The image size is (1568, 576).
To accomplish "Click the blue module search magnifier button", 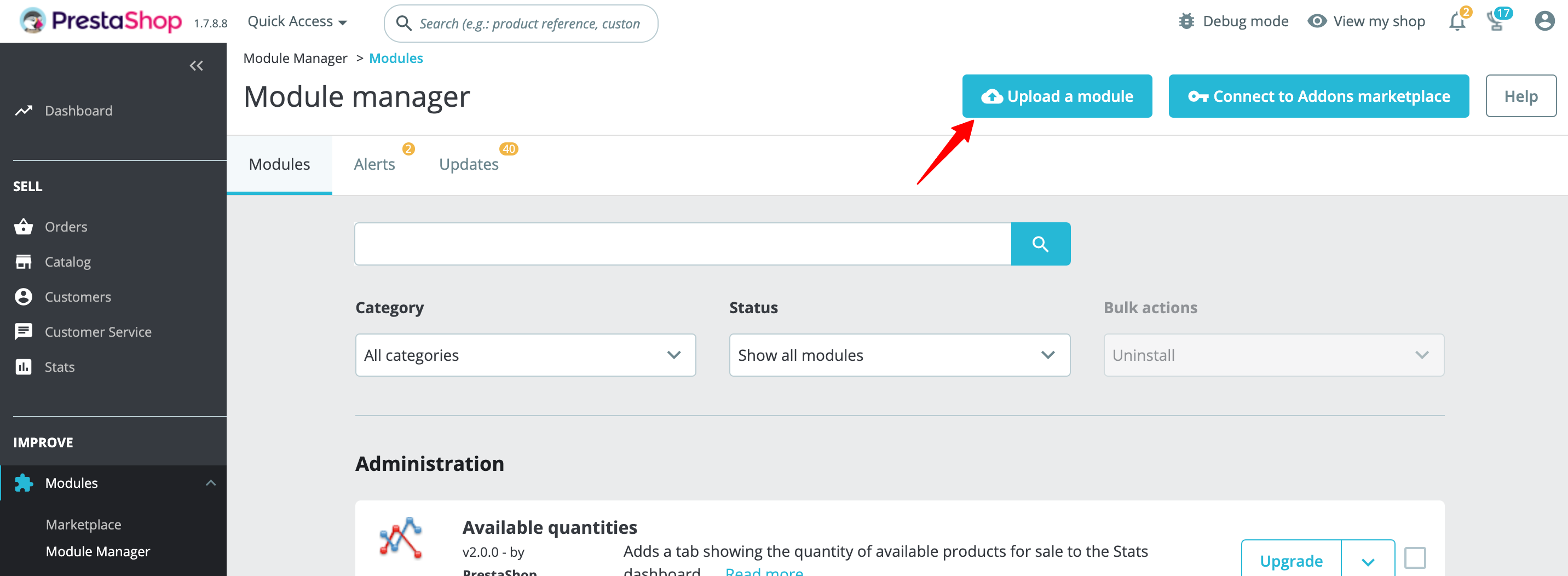I will point(1040,244).
